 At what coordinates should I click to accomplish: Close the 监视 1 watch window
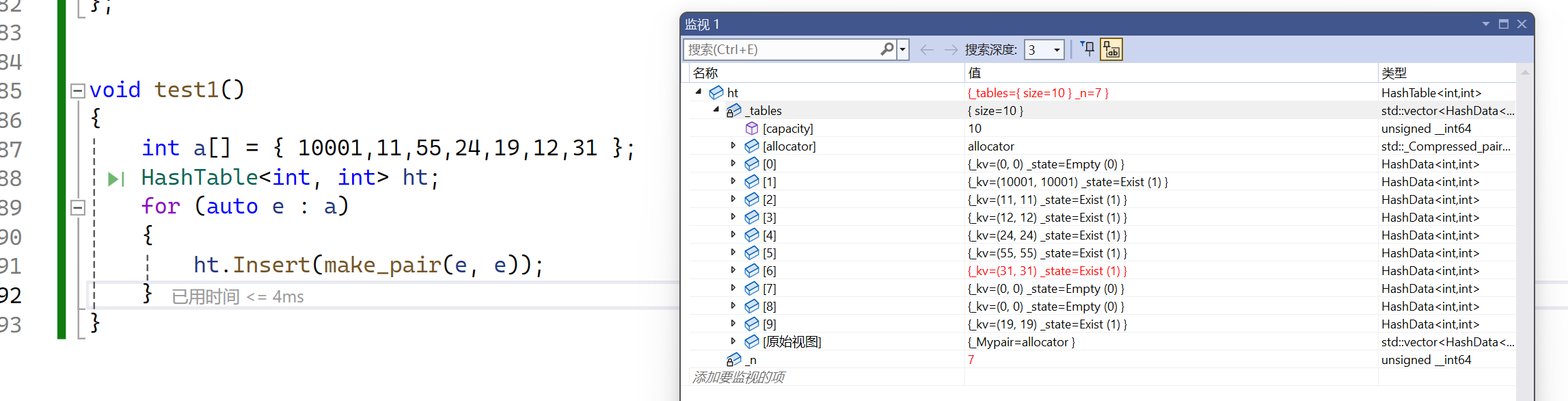tap(1522, 24)
